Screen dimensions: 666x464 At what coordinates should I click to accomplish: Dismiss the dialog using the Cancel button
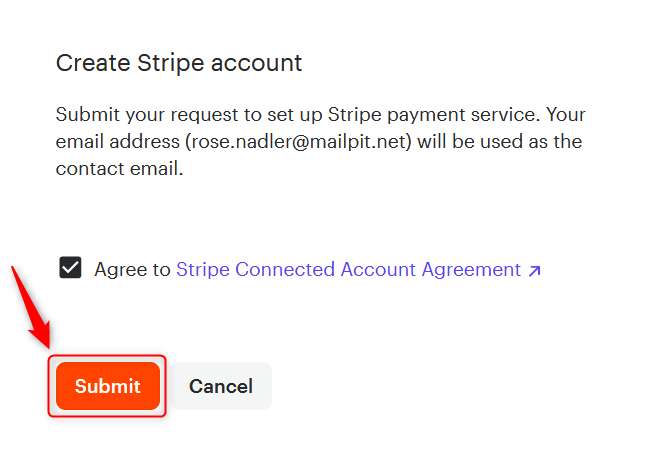pos(220,386)
